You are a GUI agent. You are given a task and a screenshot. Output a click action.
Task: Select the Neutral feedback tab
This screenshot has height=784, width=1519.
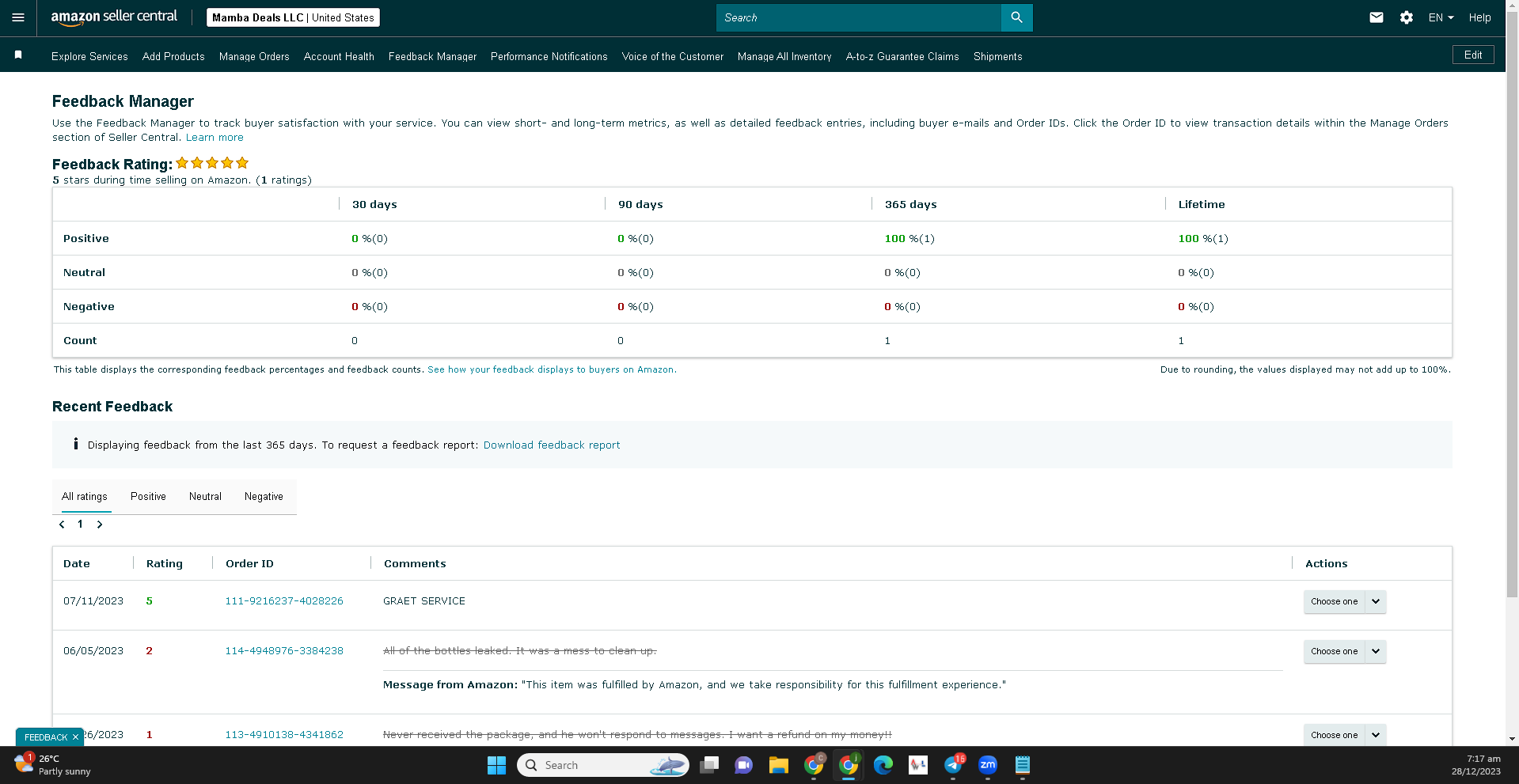[205, 497]
